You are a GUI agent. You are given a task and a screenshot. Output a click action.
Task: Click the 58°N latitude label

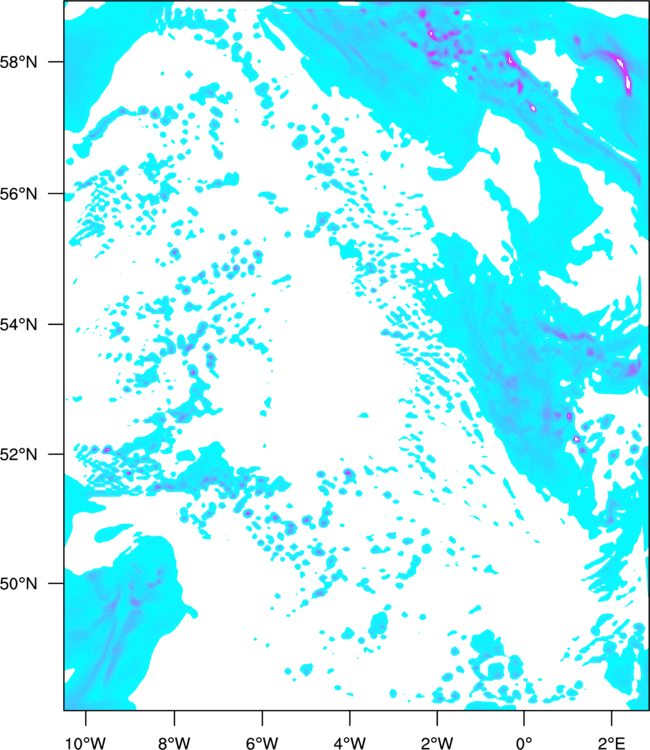pyautogui.click(x=19, y=62)
